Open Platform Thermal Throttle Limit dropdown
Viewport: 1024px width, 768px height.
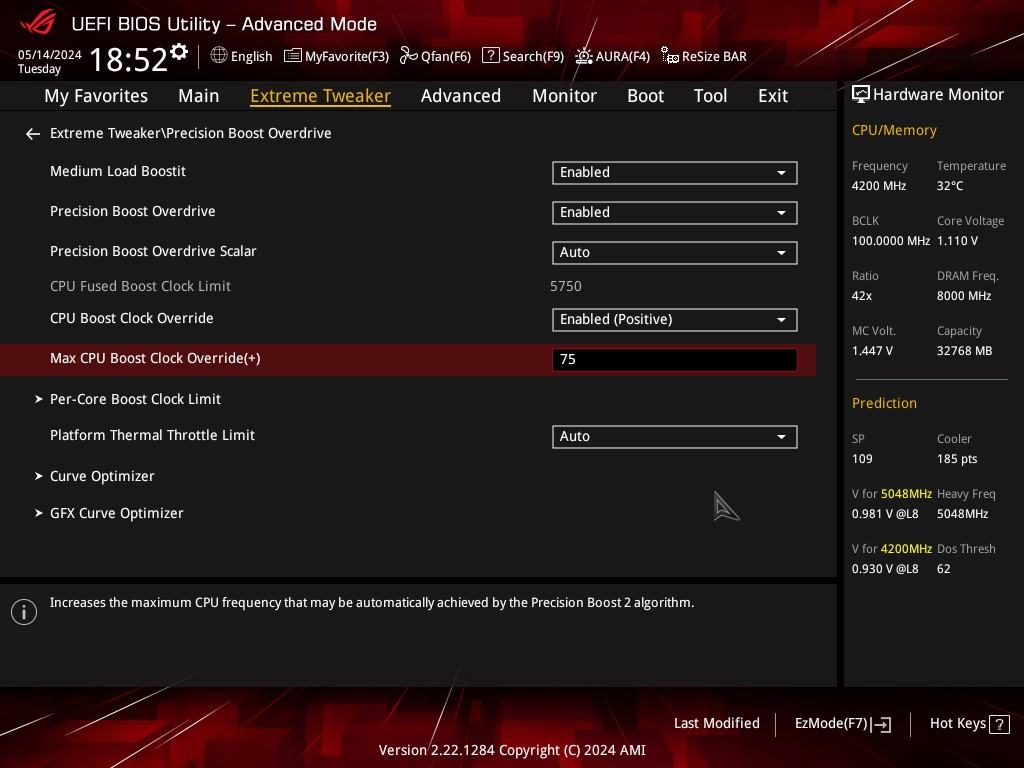pos(675,436)
